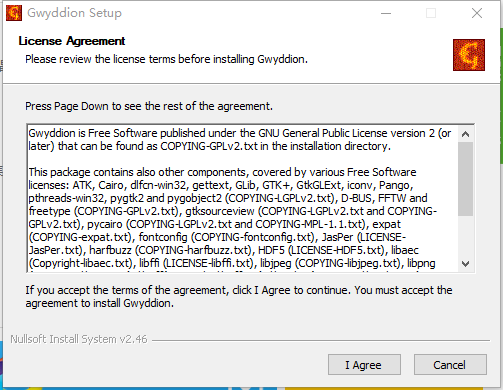The height and width of the screenshot is (390, 503).
Task: Click the greyed-out maximize button
Action: (x=431, y=13)
